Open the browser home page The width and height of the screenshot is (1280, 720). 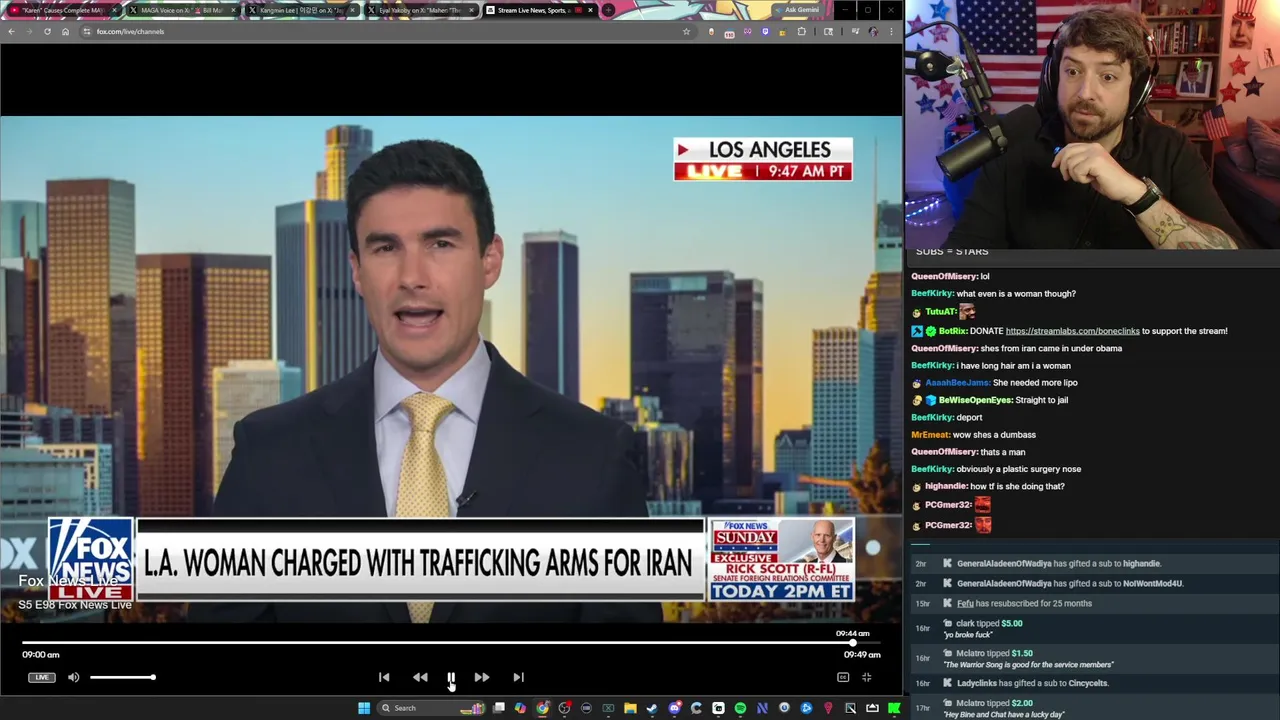(65, 31)
